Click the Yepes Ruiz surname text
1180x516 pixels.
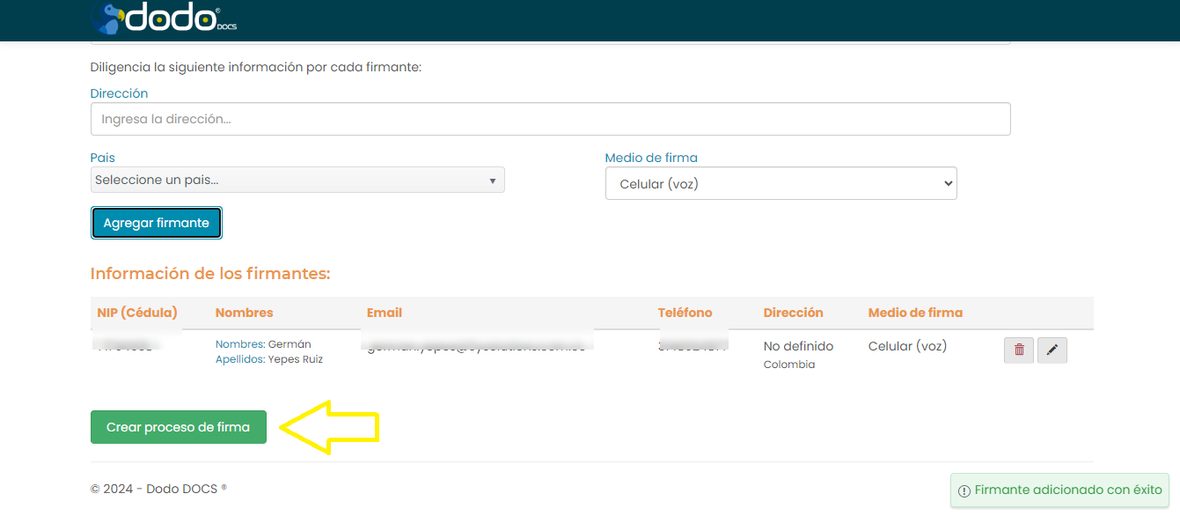(x=296, y=360)
